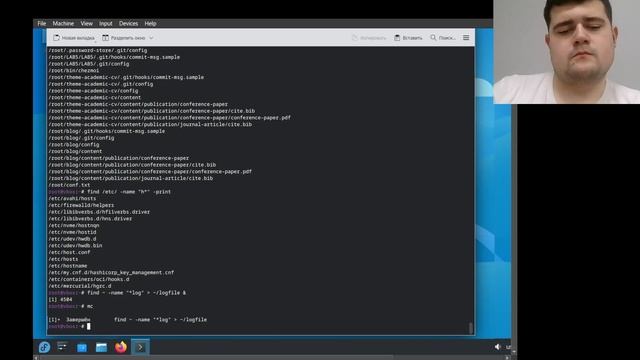This screenshot has width=640, height=360.
Task: Click the terminal vertical scrollbar handle
Action: coord(471,328)
